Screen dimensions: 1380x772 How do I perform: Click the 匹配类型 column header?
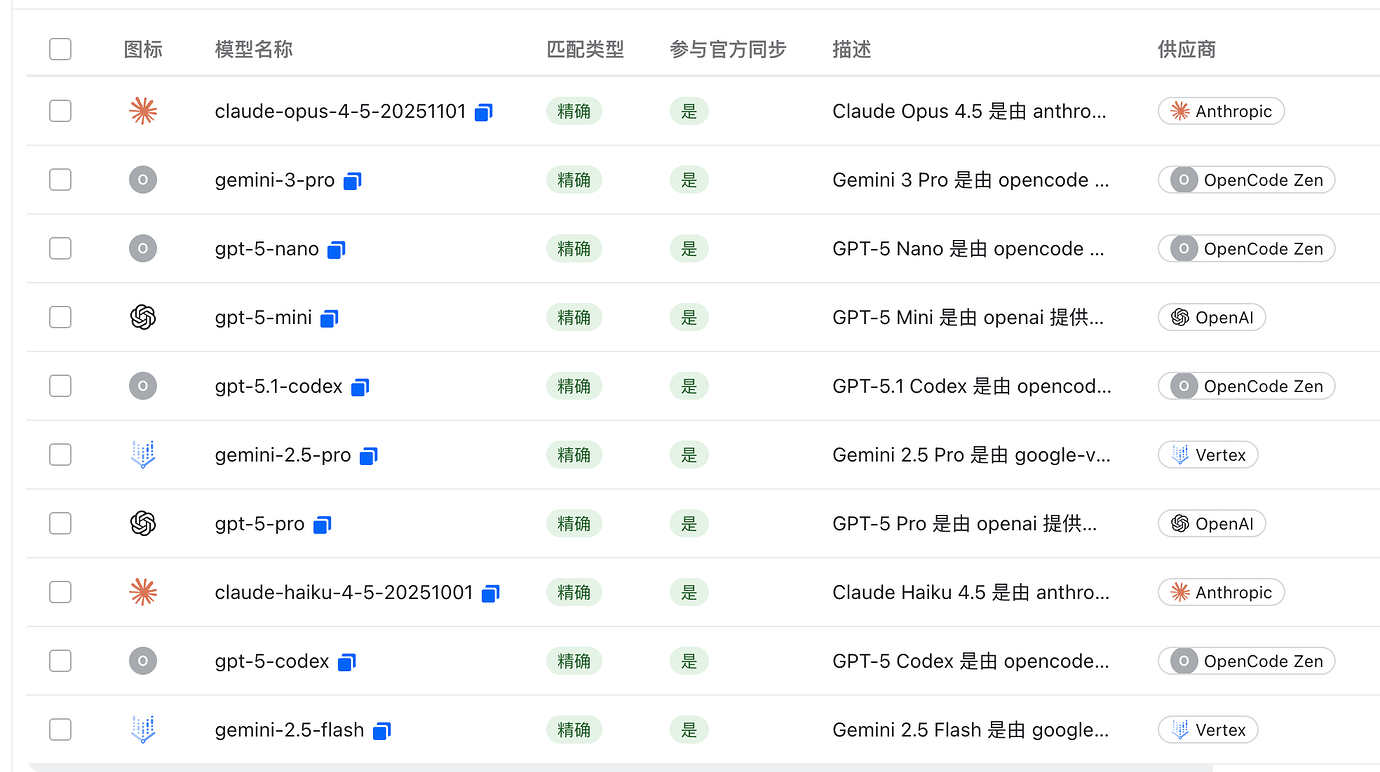(x=585, y=49)
